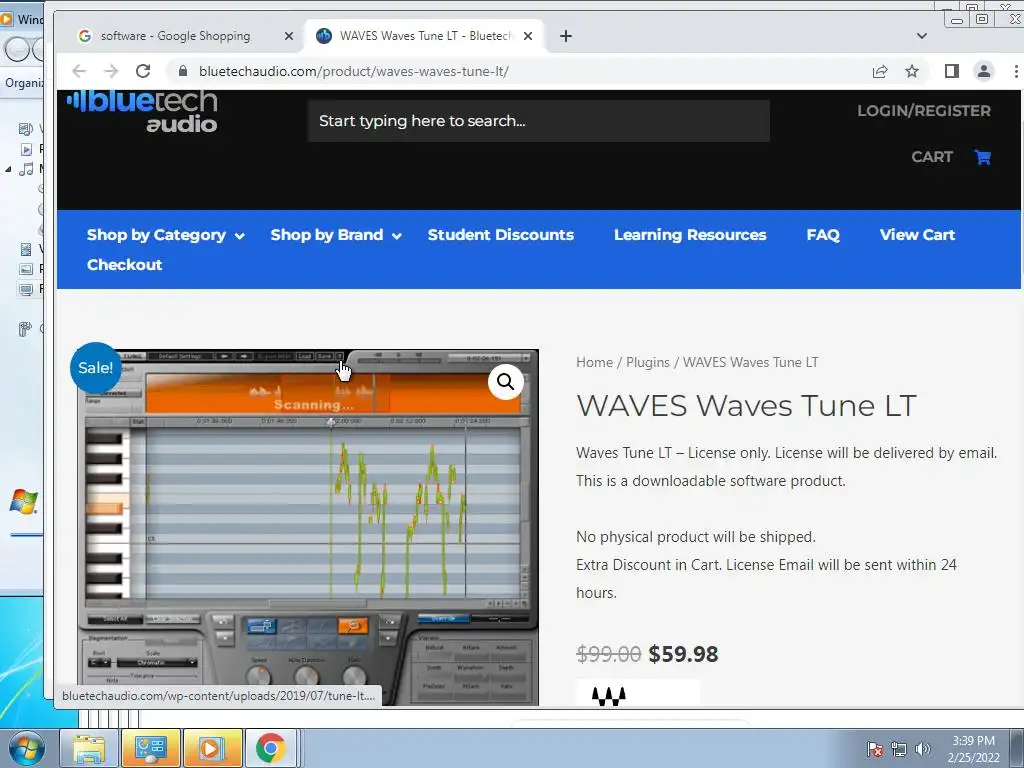The image size is (1024, 768).
Task: Close the WAVES Waves Tune LT tab
Action: tap(528, 36)
